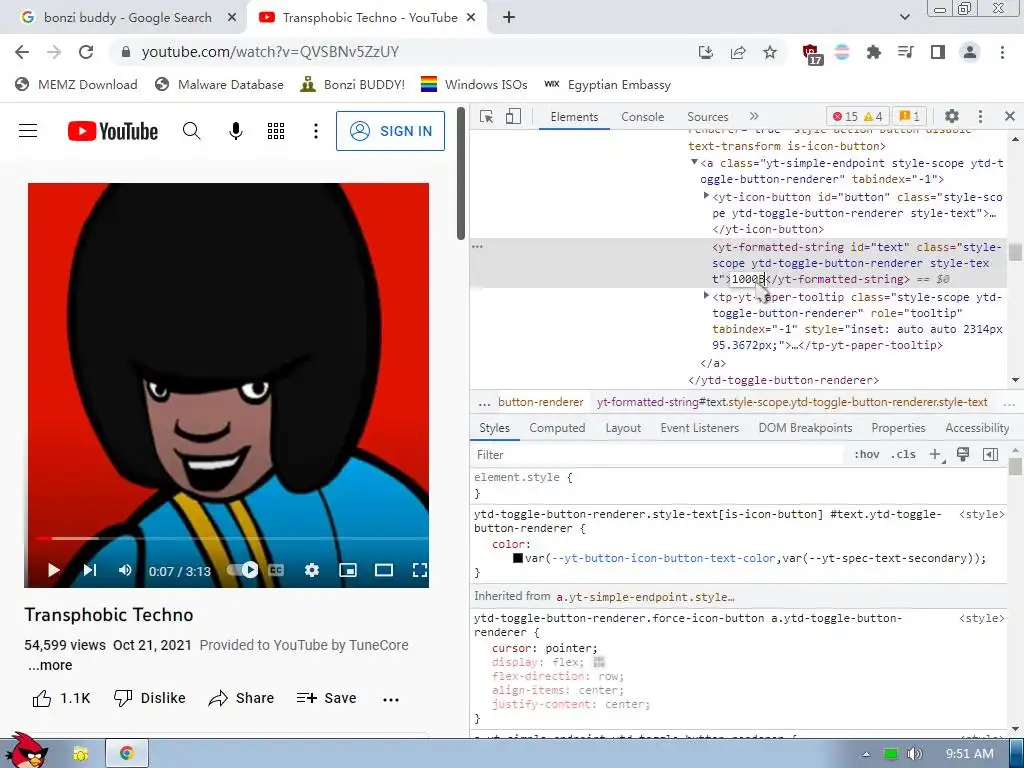Open the DOM Breakpoints tab
The image size is (1024, 768).
pos(805,428)
